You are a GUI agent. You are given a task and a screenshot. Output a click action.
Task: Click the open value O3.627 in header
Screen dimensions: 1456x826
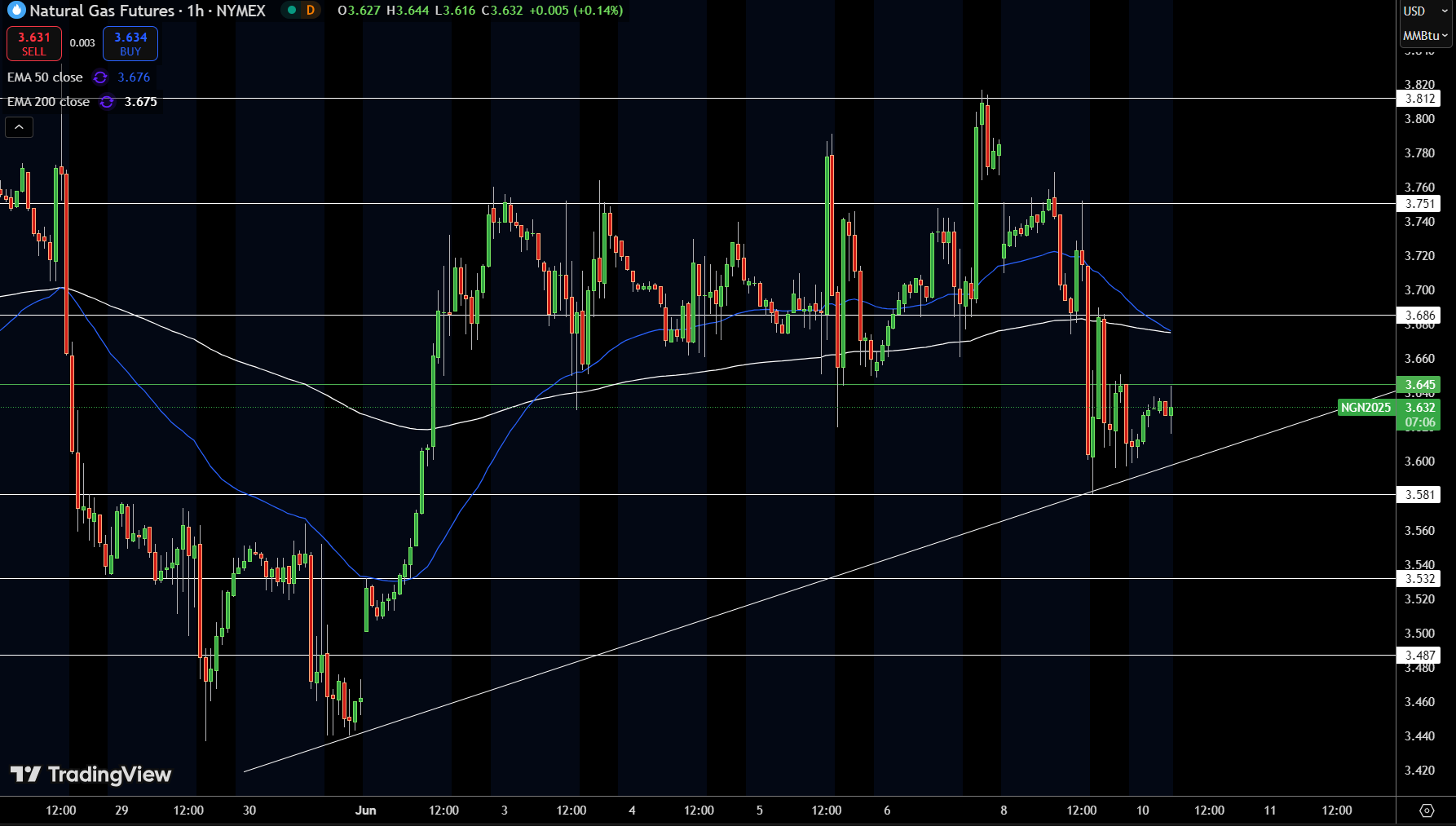pos(359,11)
